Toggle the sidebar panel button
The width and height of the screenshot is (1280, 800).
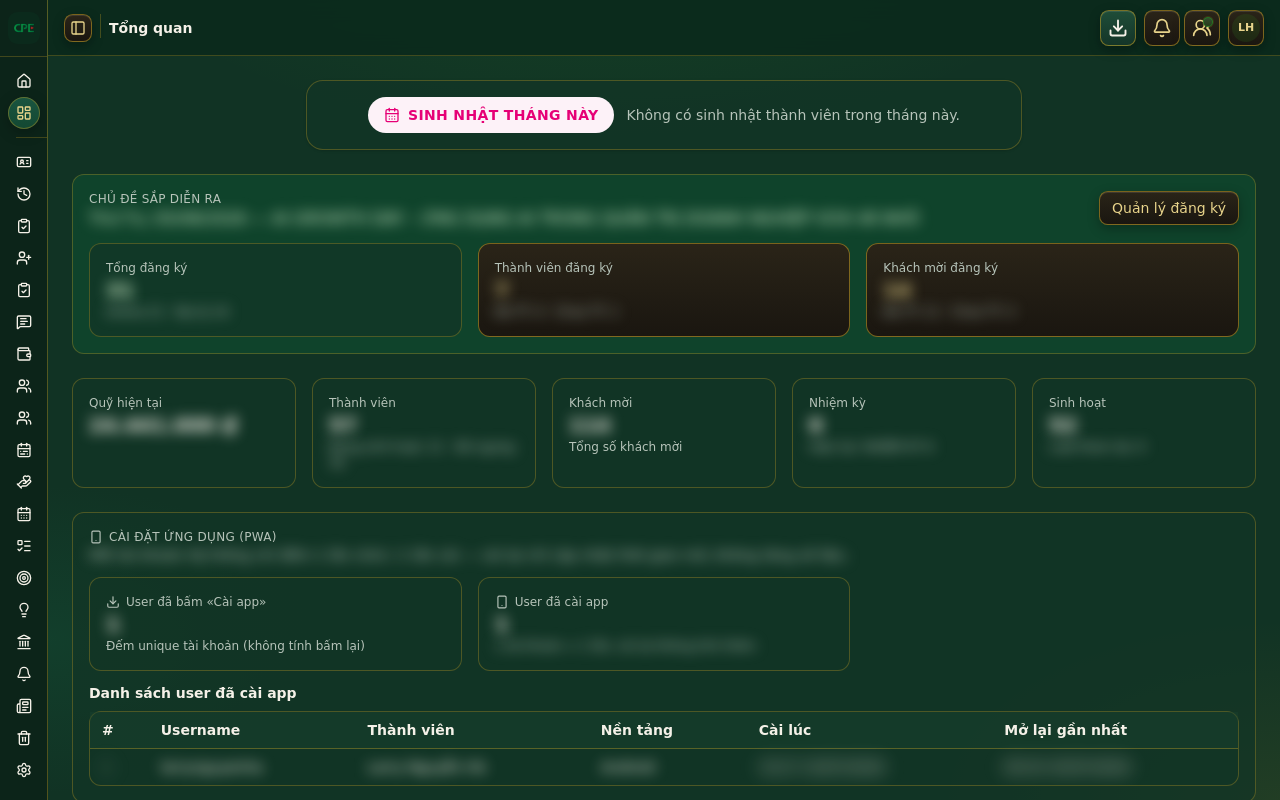(x=78, y=28)
